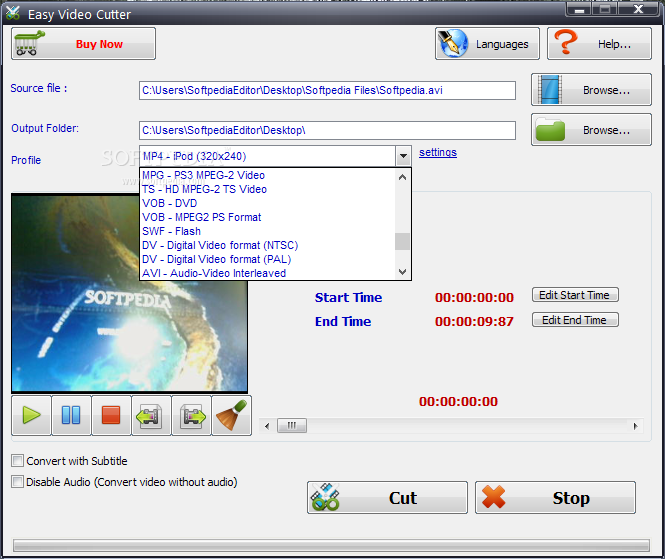Choose AVI - Audio-Video Interleaved profile
This screenshot has width=665, height=559.
[268, 273]
